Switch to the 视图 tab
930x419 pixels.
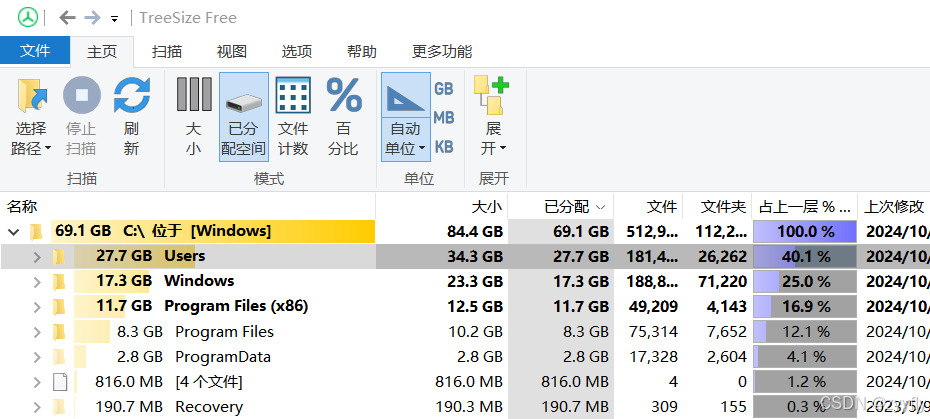point(231,52)
